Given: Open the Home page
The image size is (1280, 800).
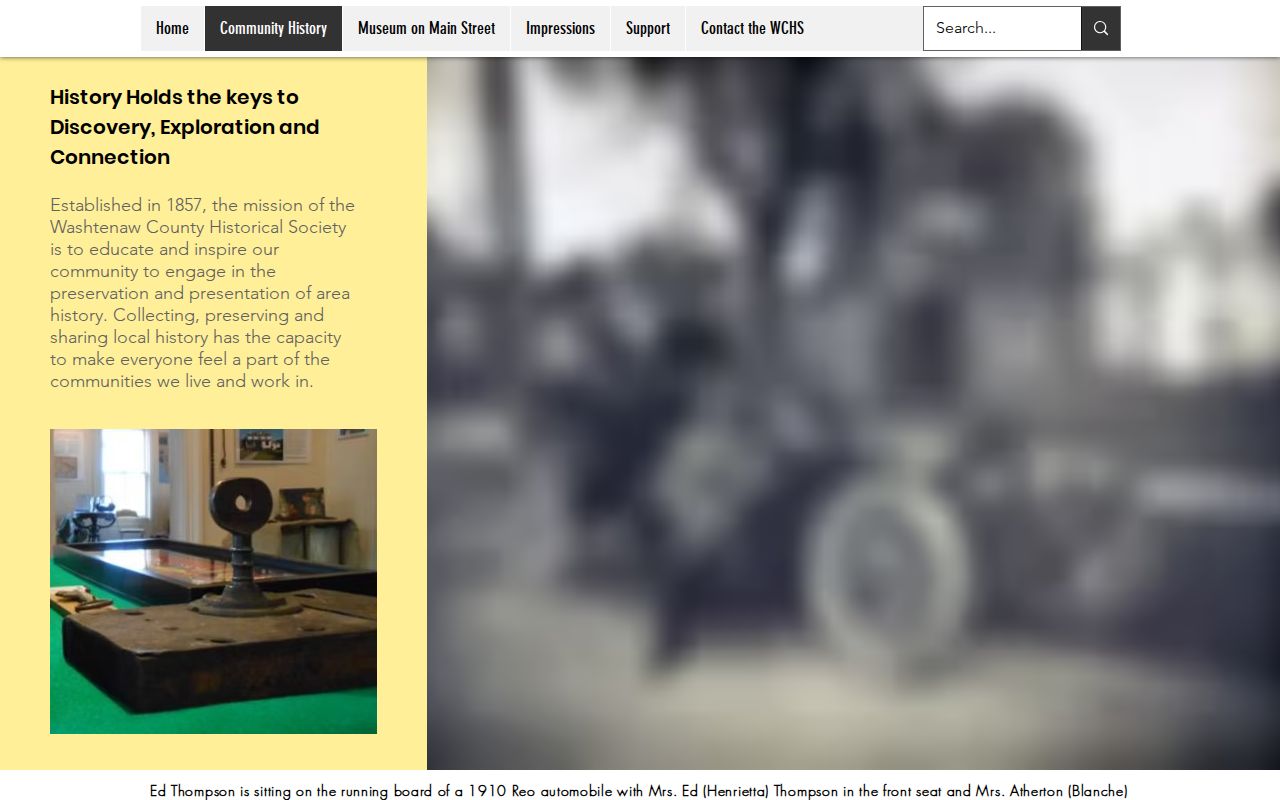Looking at the screenshot, I should pyautogui.click(x=172, y=28).
